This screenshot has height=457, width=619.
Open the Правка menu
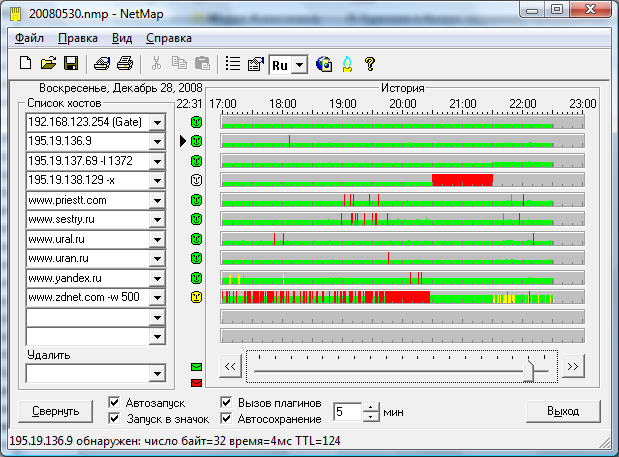78,38
